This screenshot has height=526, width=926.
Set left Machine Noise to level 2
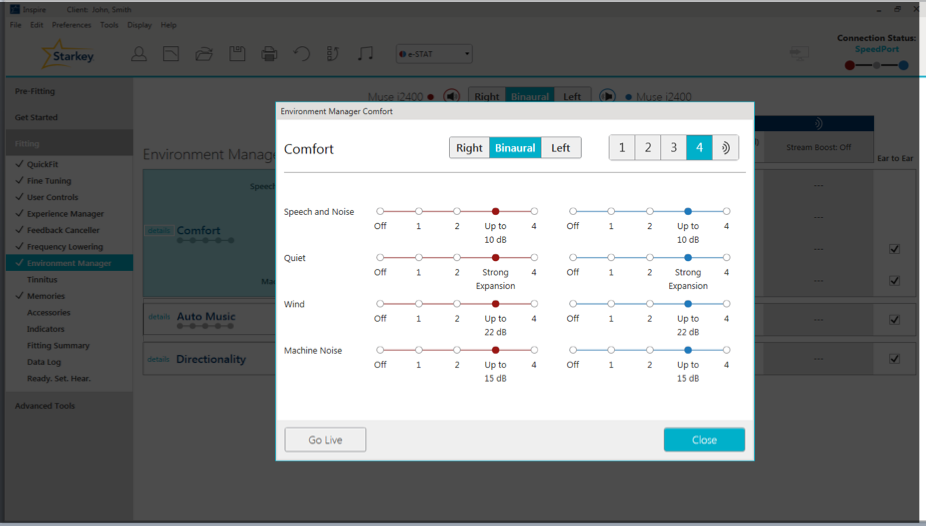pyautogui.click(x=650, y=350)
